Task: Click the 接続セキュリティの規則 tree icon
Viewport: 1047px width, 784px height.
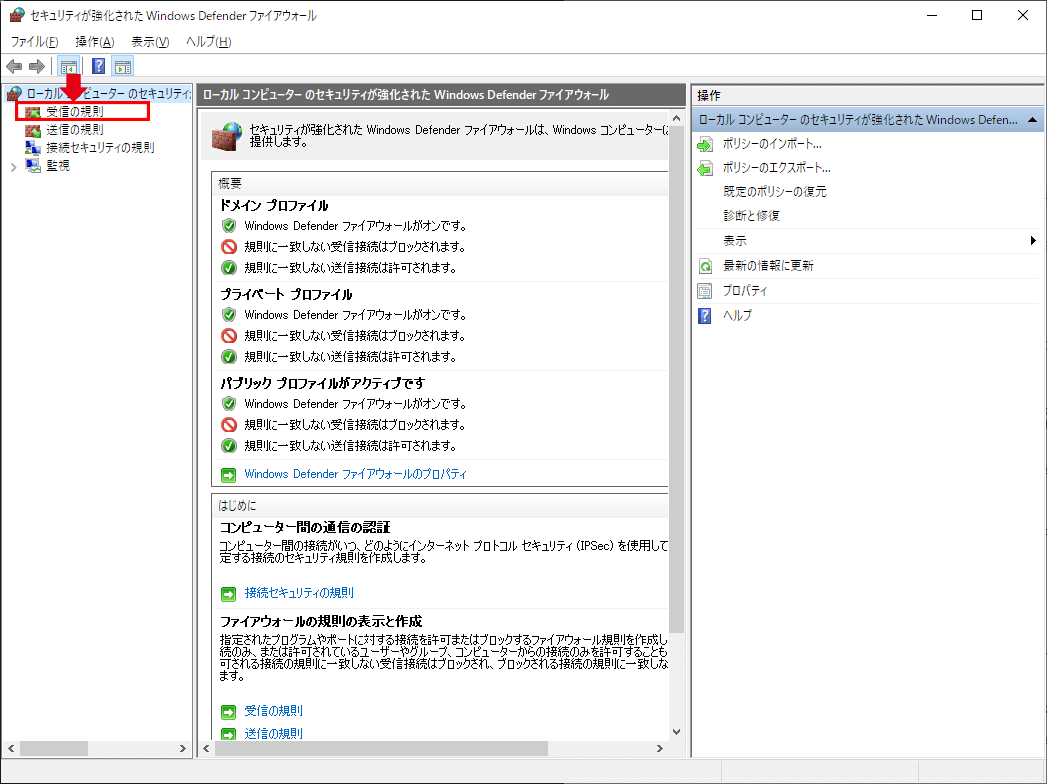Action: [x=33, y=148]
